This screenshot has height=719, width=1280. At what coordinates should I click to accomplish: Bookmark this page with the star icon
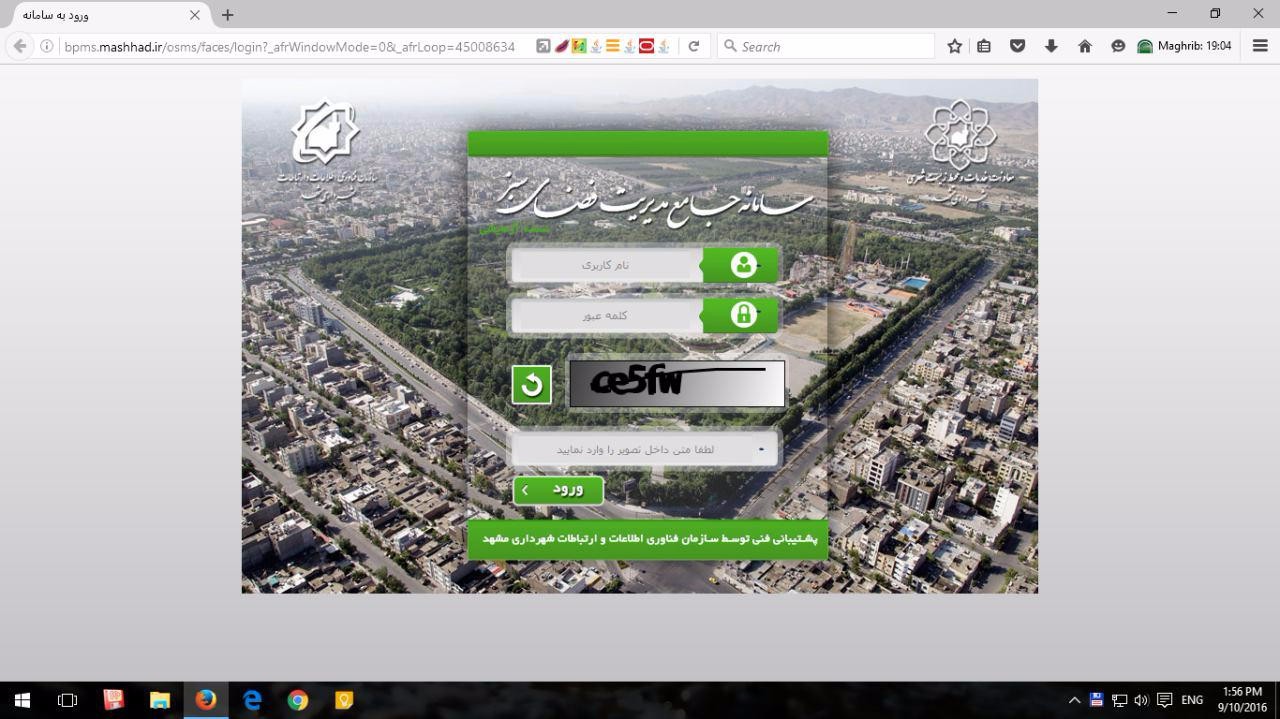[x=954, y=46]
